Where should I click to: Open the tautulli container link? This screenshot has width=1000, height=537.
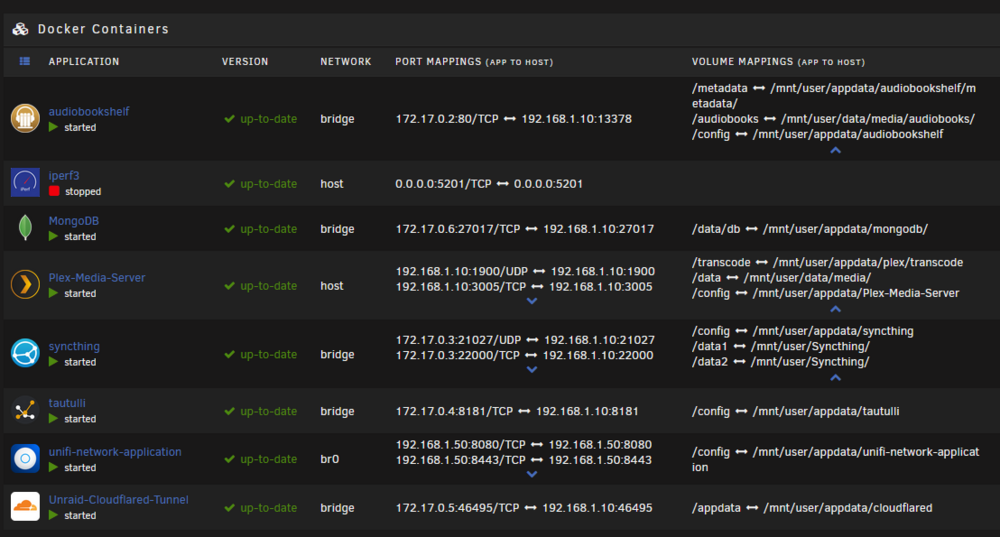point(67,403)
